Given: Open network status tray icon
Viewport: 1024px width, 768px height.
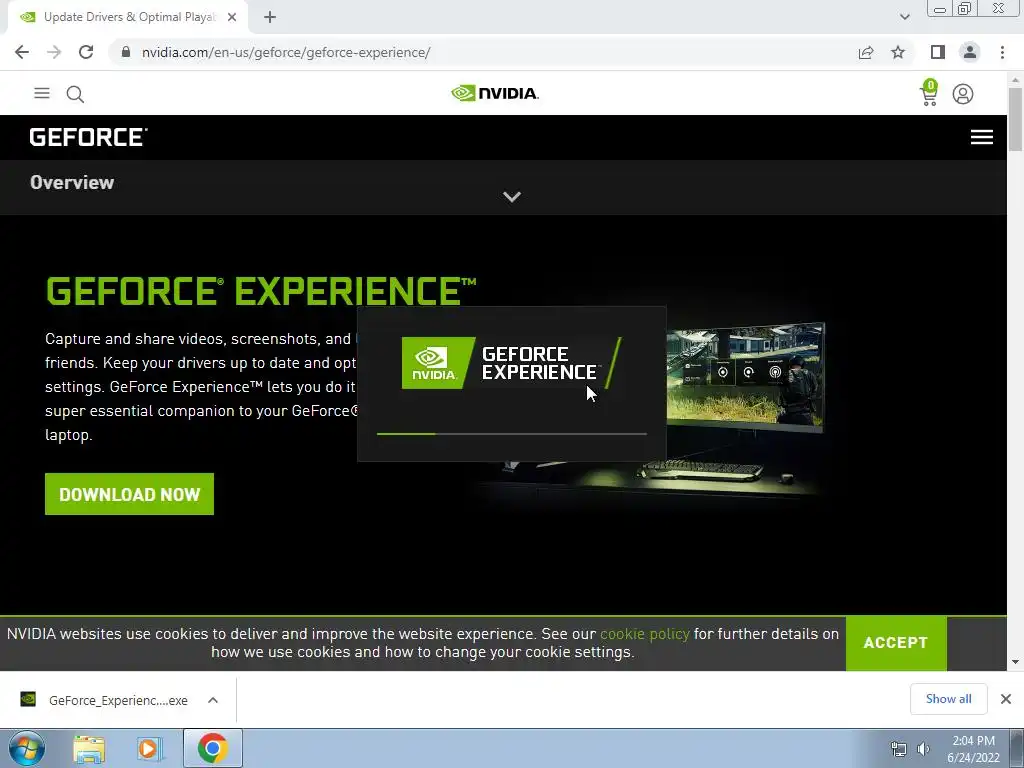Looking at the screenshot, I should pos(899,749).
